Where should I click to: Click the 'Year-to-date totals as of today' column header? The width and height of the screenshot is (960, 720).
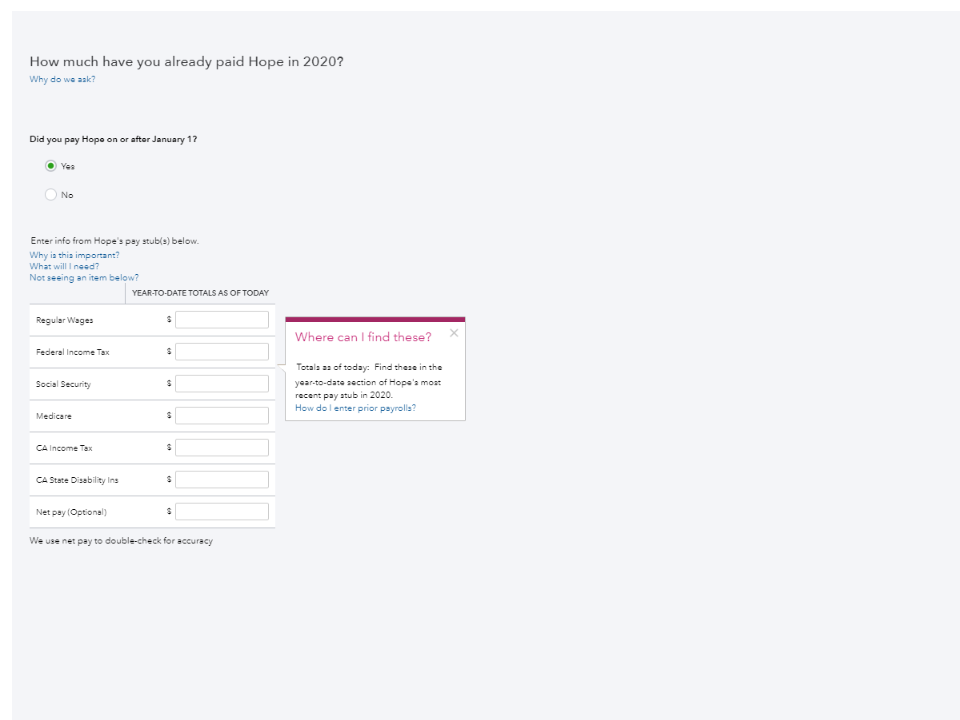pyautogui.click(x=200, y=293)
